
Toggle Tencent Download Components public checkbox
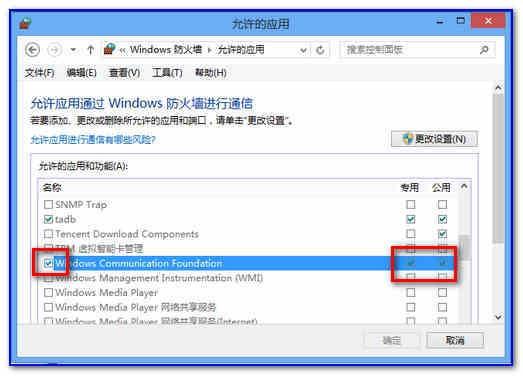(x=443, y=234)
